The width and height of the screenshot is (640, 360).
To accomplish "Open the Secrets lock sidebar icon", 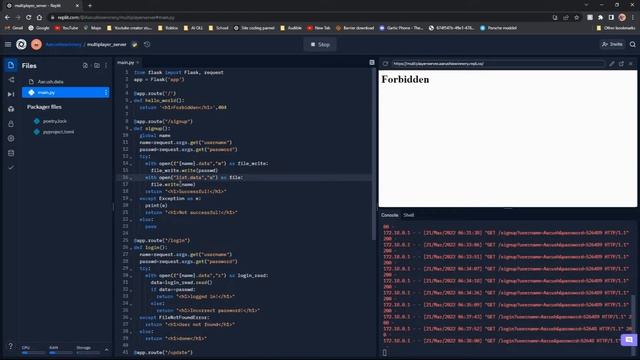I will (11, 124).
